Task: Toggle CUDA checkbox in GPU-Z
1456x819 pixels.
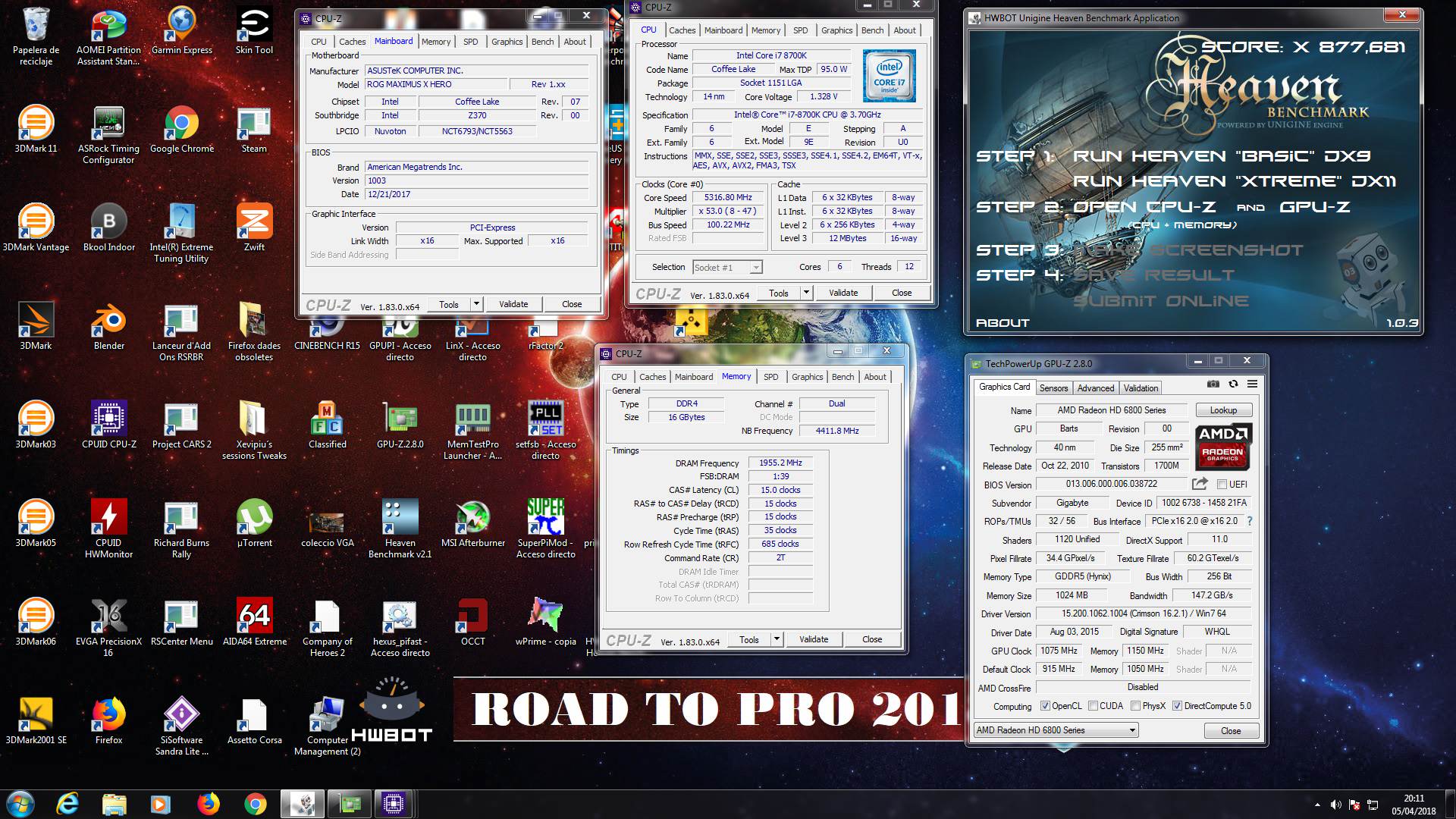Action: click(1093, 706)
